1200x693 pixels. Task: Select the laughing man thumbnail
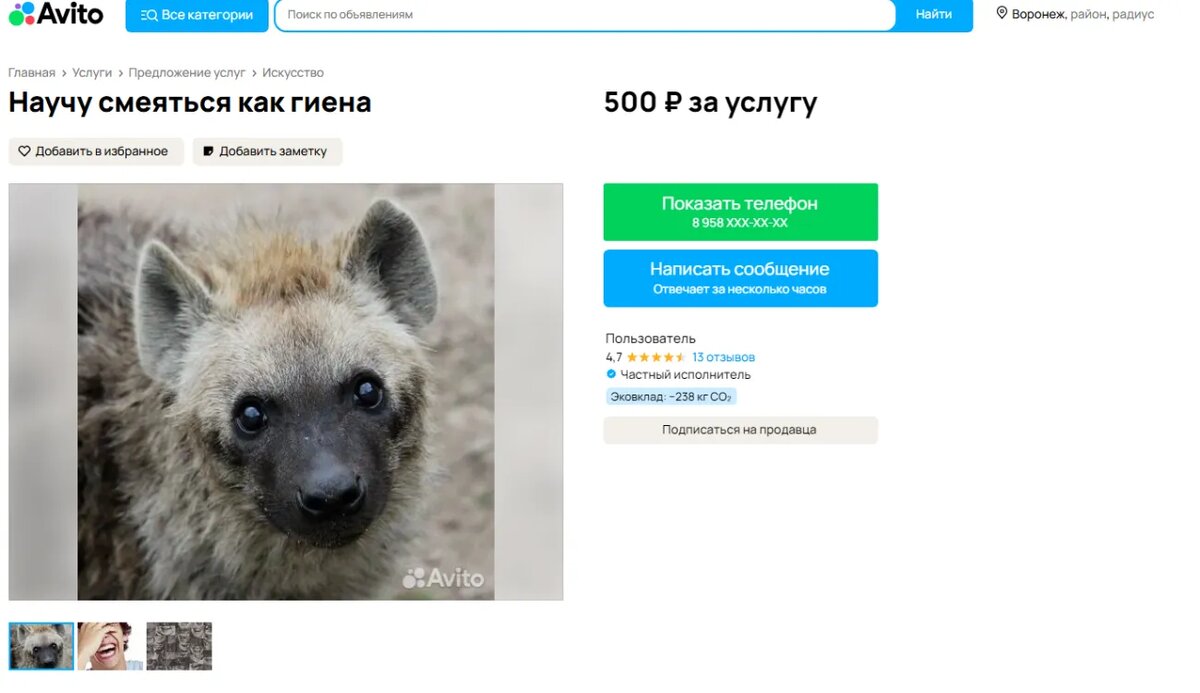pyautogui.click(x=110, y=646)
